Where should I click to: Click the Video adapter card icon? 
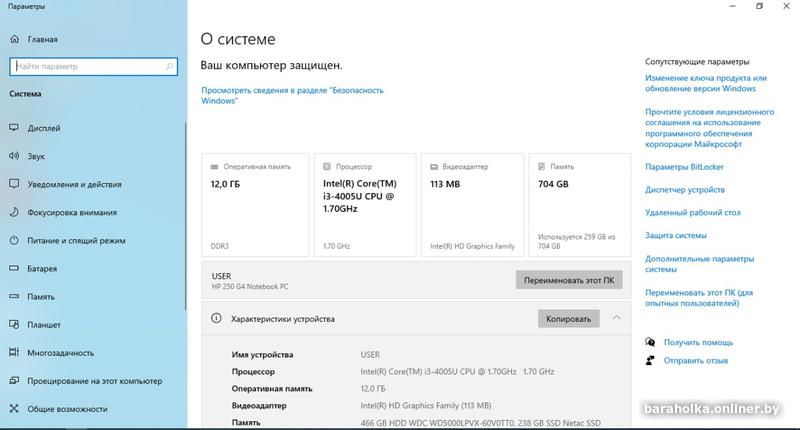click(x=434, y=167)
